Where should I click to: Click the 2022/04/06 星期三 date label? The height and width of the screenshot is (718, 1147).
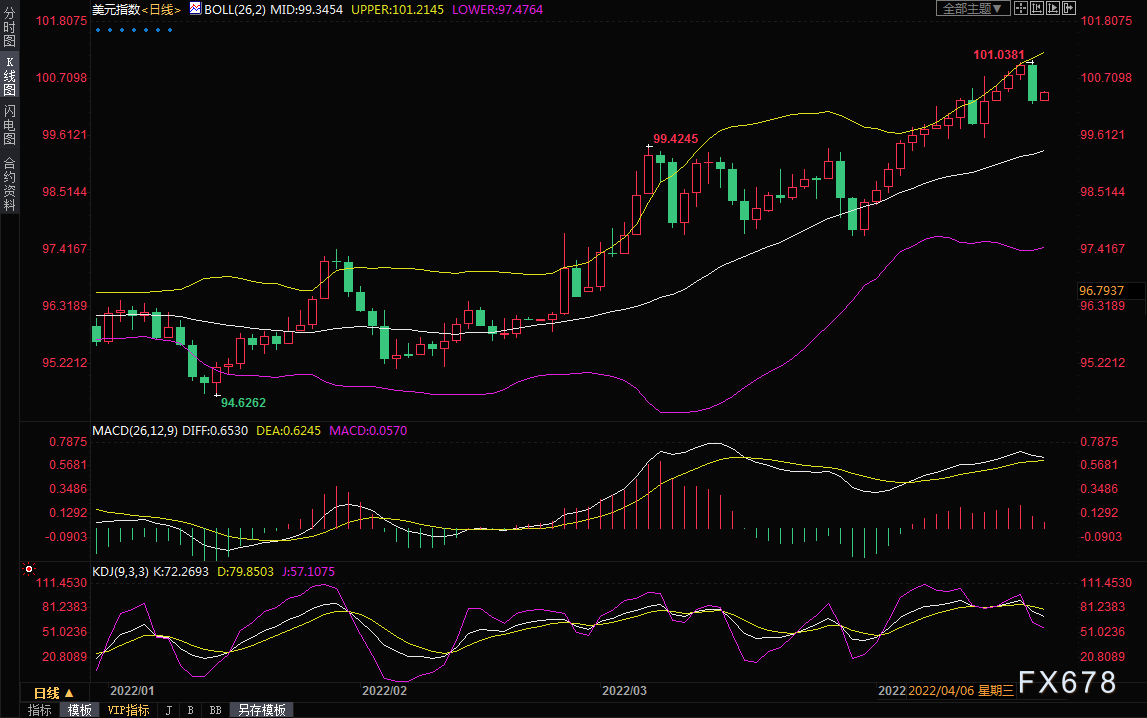[x=960, y=690]
